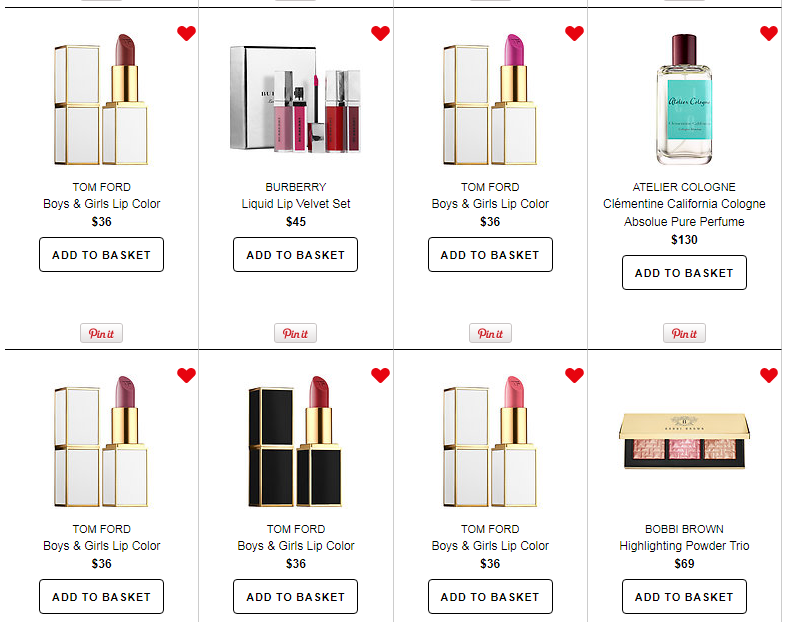Add Bobbi Brown Highlighting Powder Trio to basket
This screenshot has height=622, width=797.
[684, 597]
